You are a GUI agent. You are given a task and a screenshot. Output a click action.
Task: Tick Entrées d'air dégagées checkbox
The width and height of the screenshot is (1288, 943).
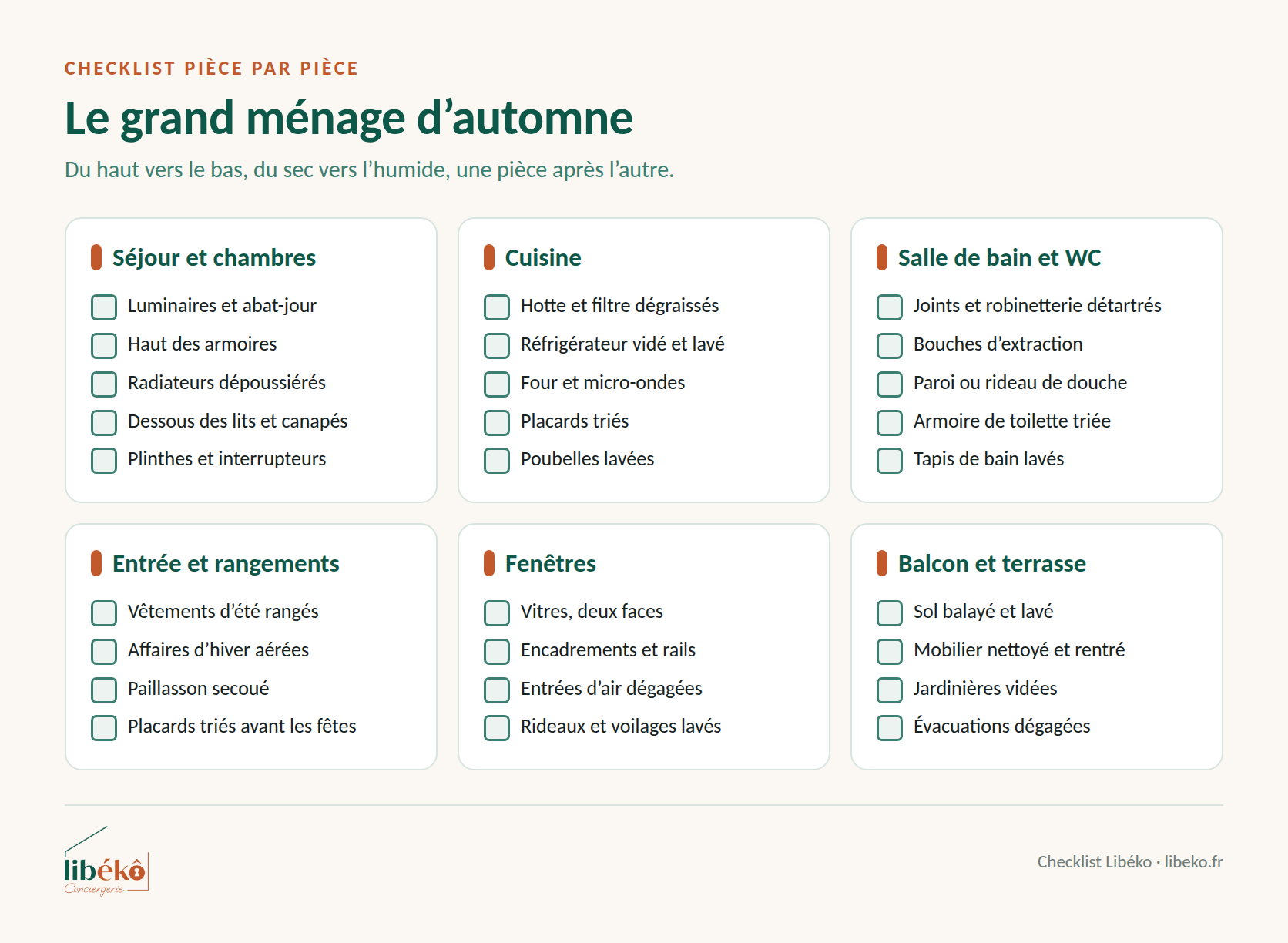tap(497, 690)
